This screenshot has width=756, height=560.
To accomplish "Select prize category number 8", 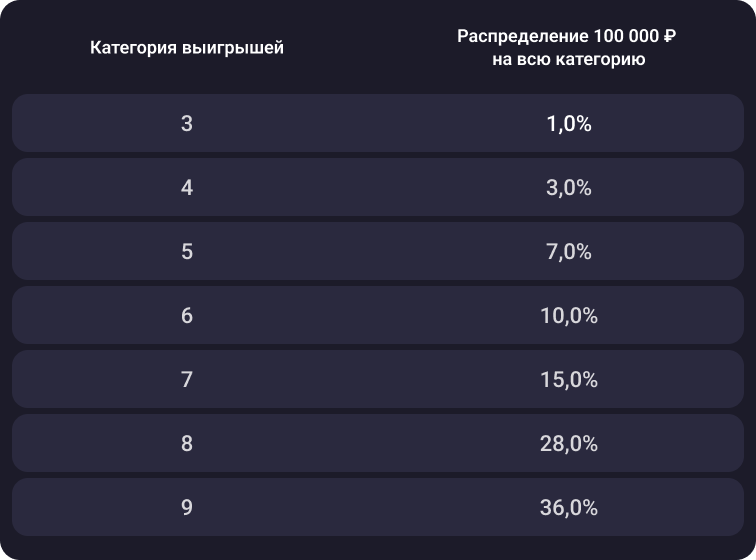I will 187,444.
